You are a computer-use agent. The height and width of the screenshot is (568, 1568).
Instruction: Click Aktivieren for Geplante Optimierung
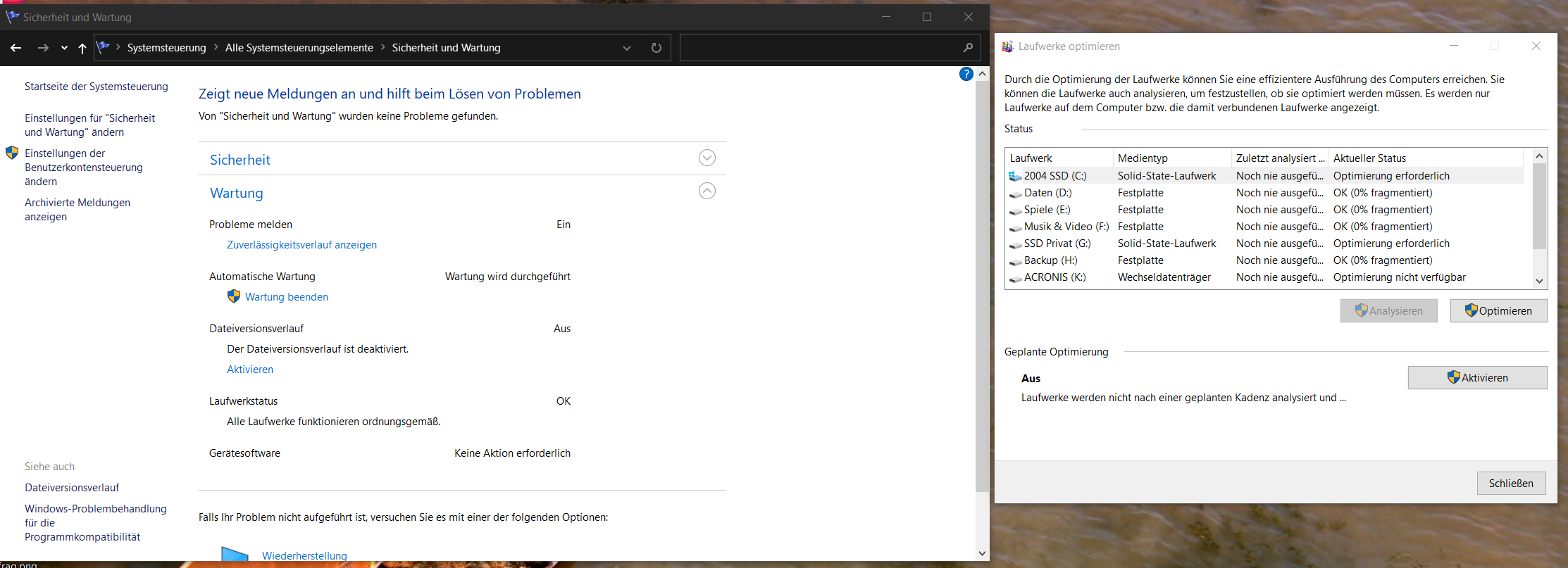1477,378
